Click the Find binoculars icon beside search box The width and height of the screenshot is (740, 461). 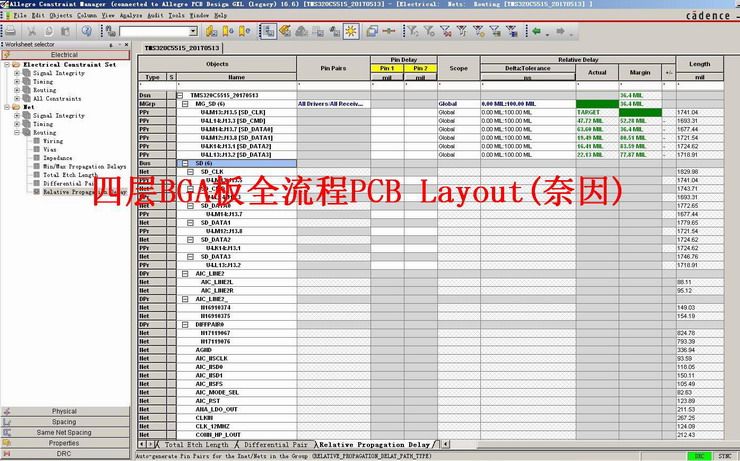[x=111, y=32]
